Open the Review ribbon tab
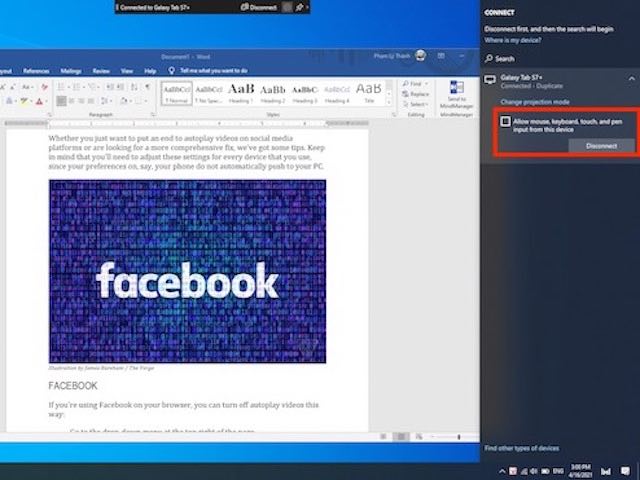The height and width of the screenshot is (480, 640). pyautogui.click(x=101, y=71)
